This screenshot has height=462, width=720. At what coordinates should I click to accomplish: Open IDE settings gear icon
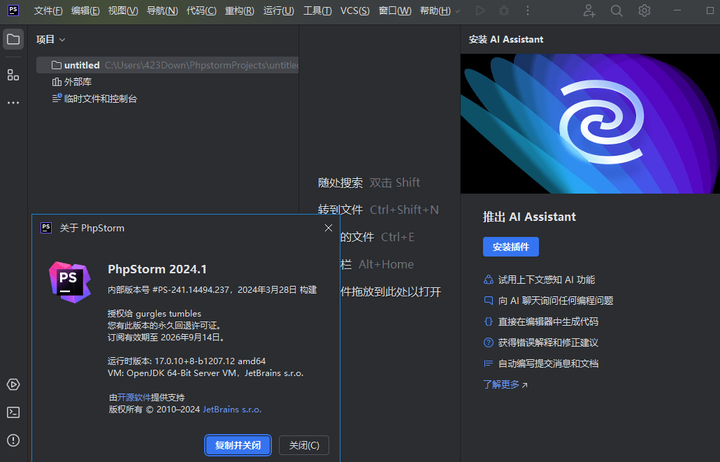pos(644,11)
